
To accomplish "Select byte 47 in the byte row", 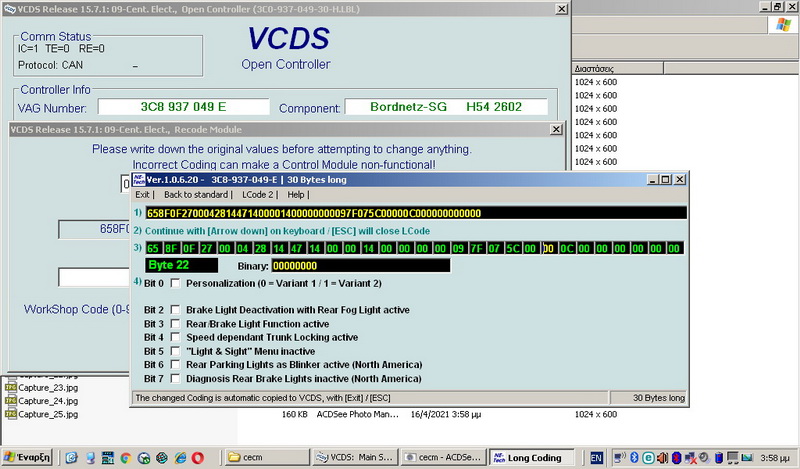I will tap(296, 249).
